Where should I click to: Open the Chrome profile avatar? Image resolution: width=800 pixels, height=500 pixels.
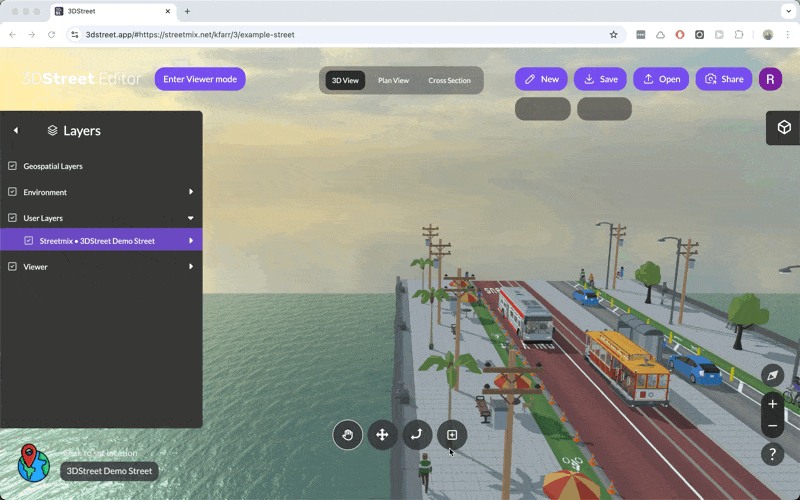[768, 35]
